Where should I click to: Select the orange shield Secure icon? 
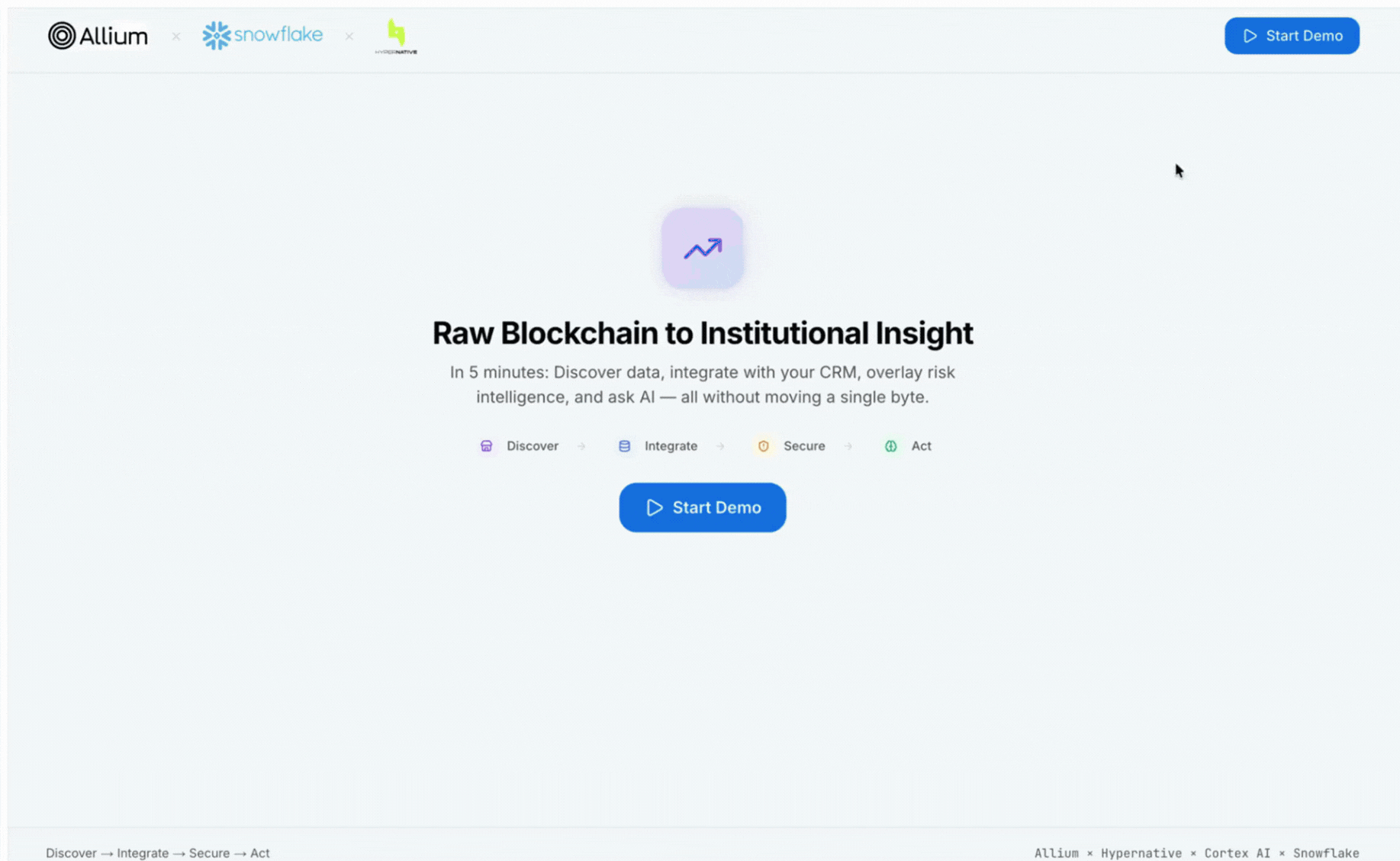click(764, 446)
